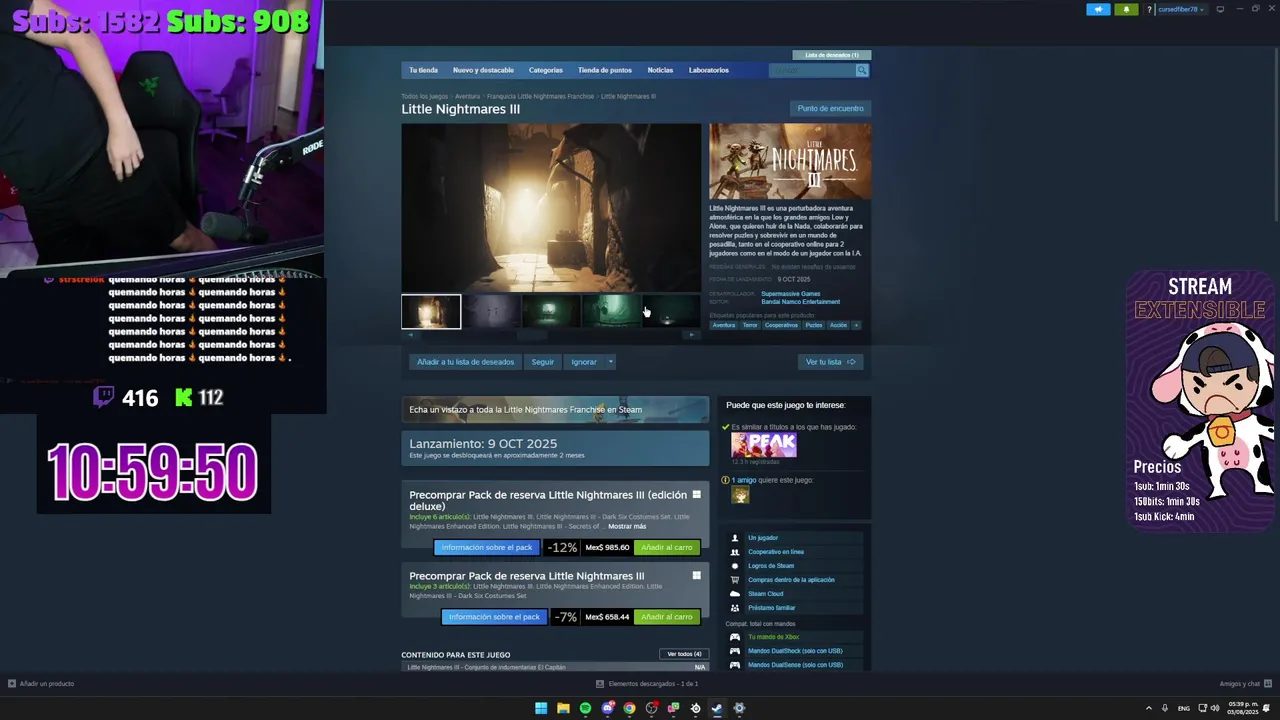Click the thumbnail strip right scroll arrow
Viewport: 1280px width, 720px height.
click(692, 335)
